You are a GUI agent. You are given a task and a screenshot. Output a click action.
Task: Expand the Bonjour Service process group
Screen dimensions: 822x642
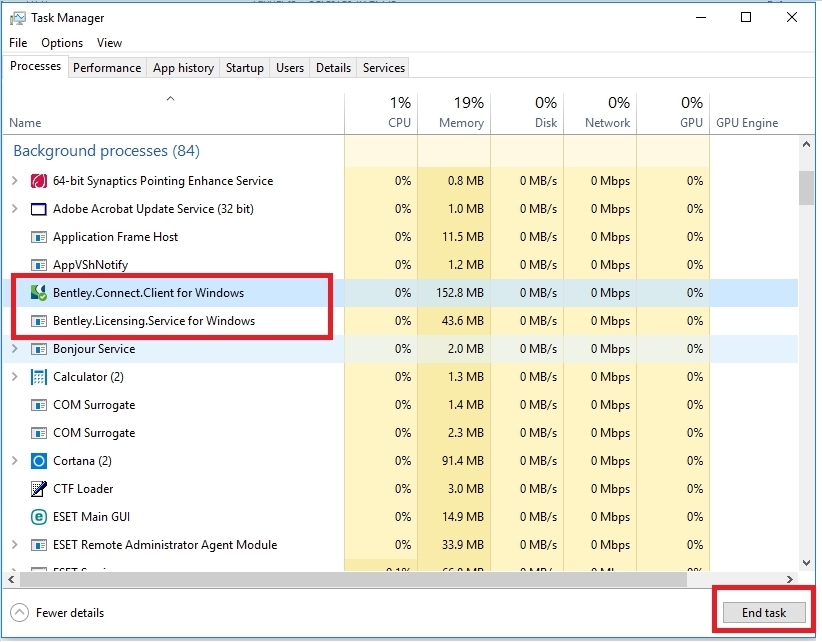point(15,349)
